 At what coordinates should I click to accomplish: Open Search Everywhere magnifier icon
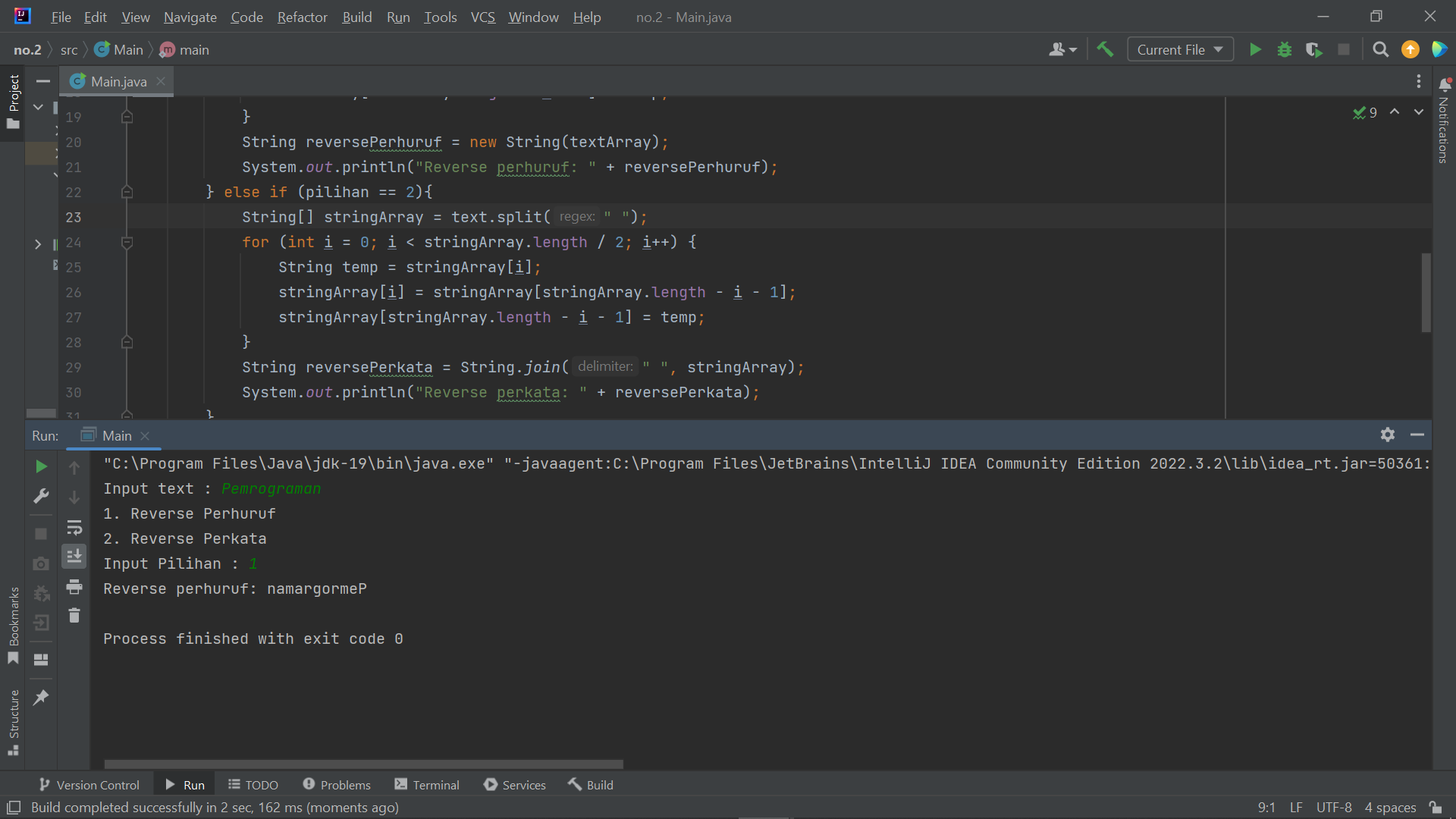(1380, 49)
